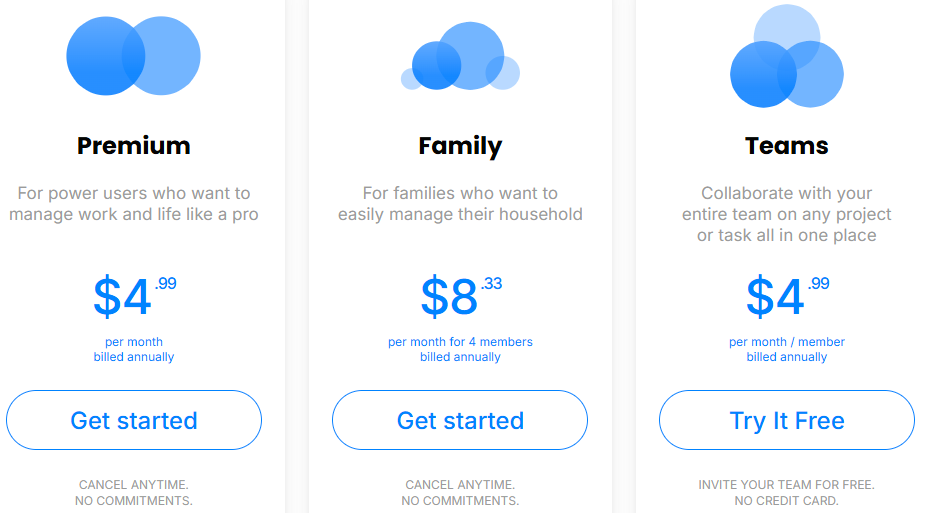Click the Premium plan two-circle icon
This screenshot has height=513, width=926.
point(133,56)
